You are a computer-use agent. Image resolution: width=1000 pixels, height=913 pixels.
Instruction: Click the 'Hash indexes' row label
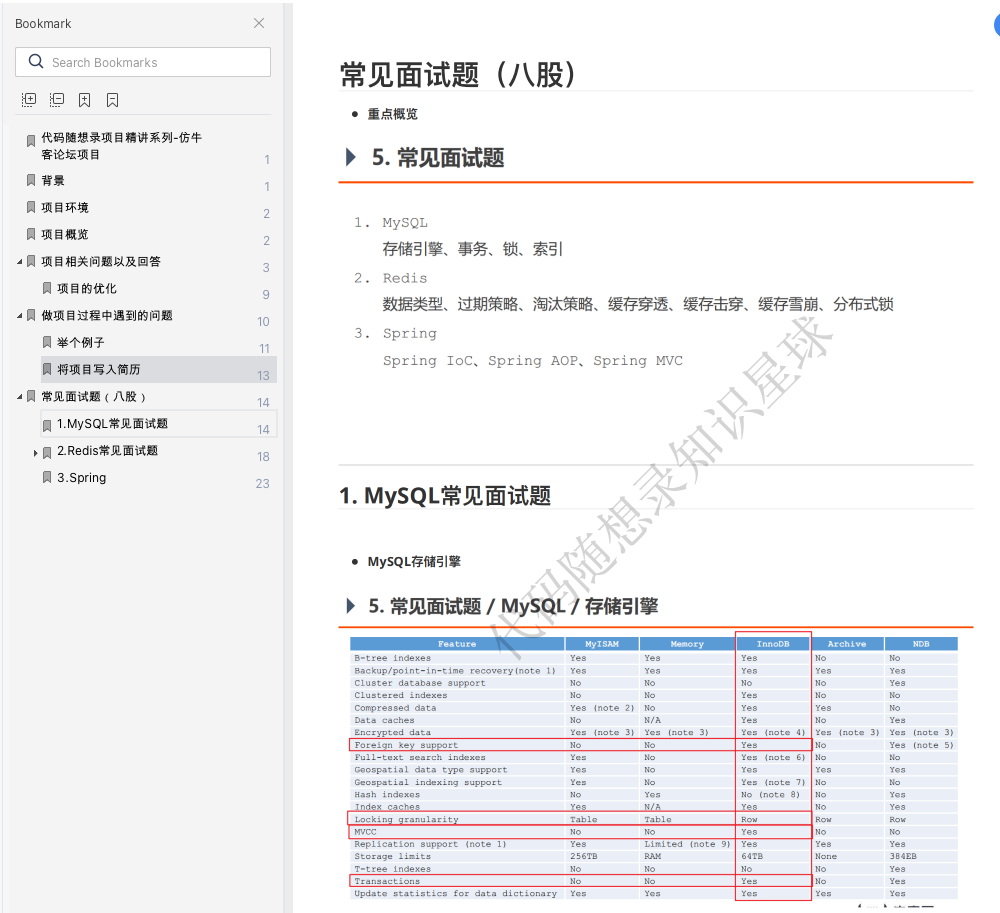coord(387,794)
